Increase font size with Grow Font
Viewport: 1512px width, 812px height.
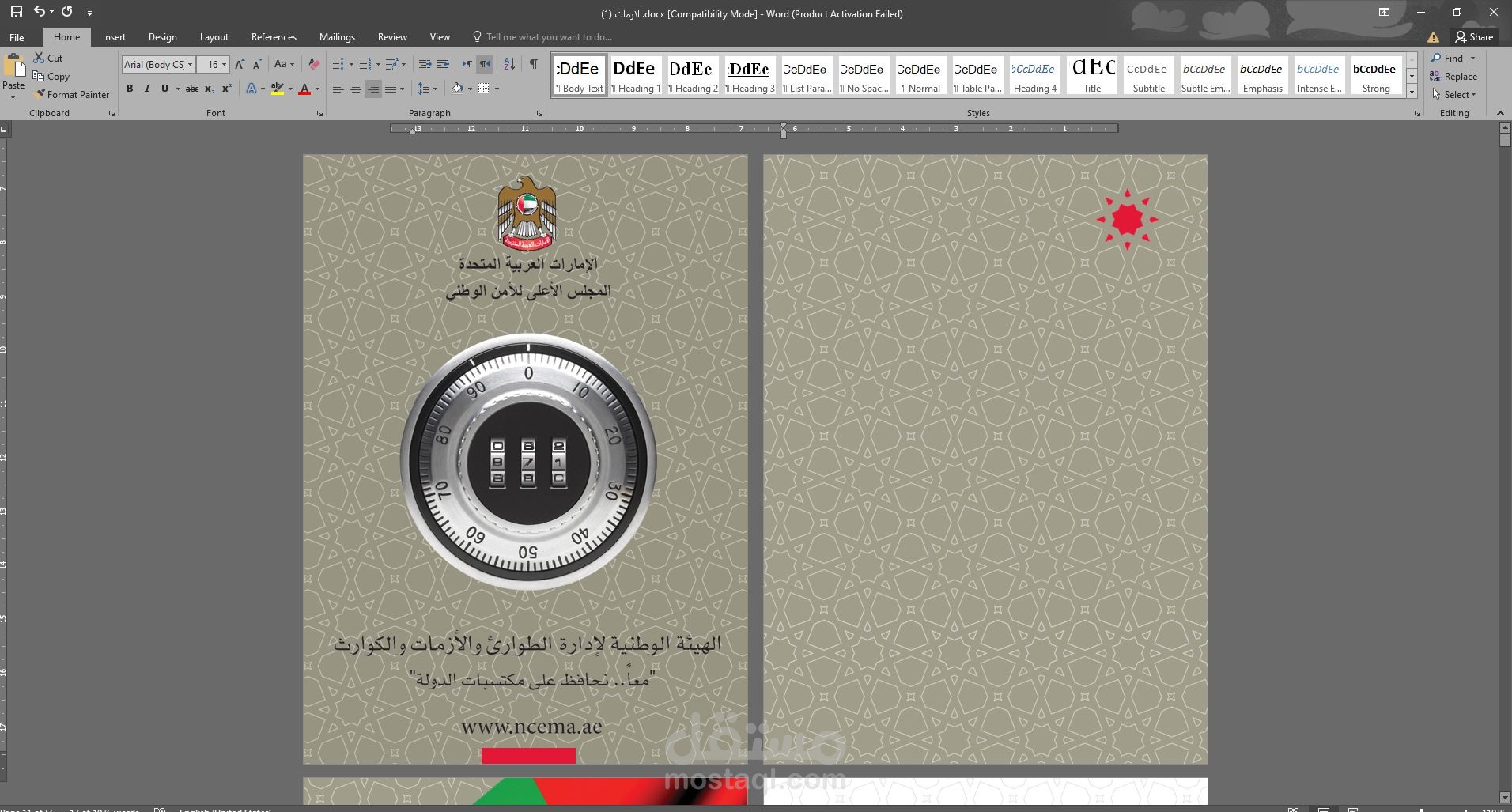[240, 65]
